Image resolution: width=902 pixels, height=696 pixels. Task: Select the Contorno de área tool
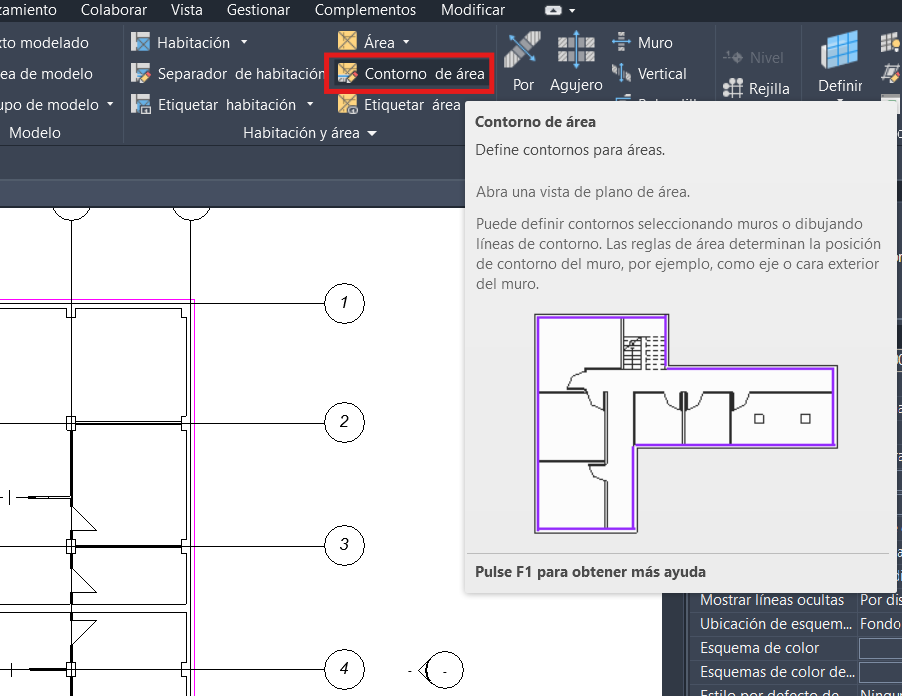411,74
